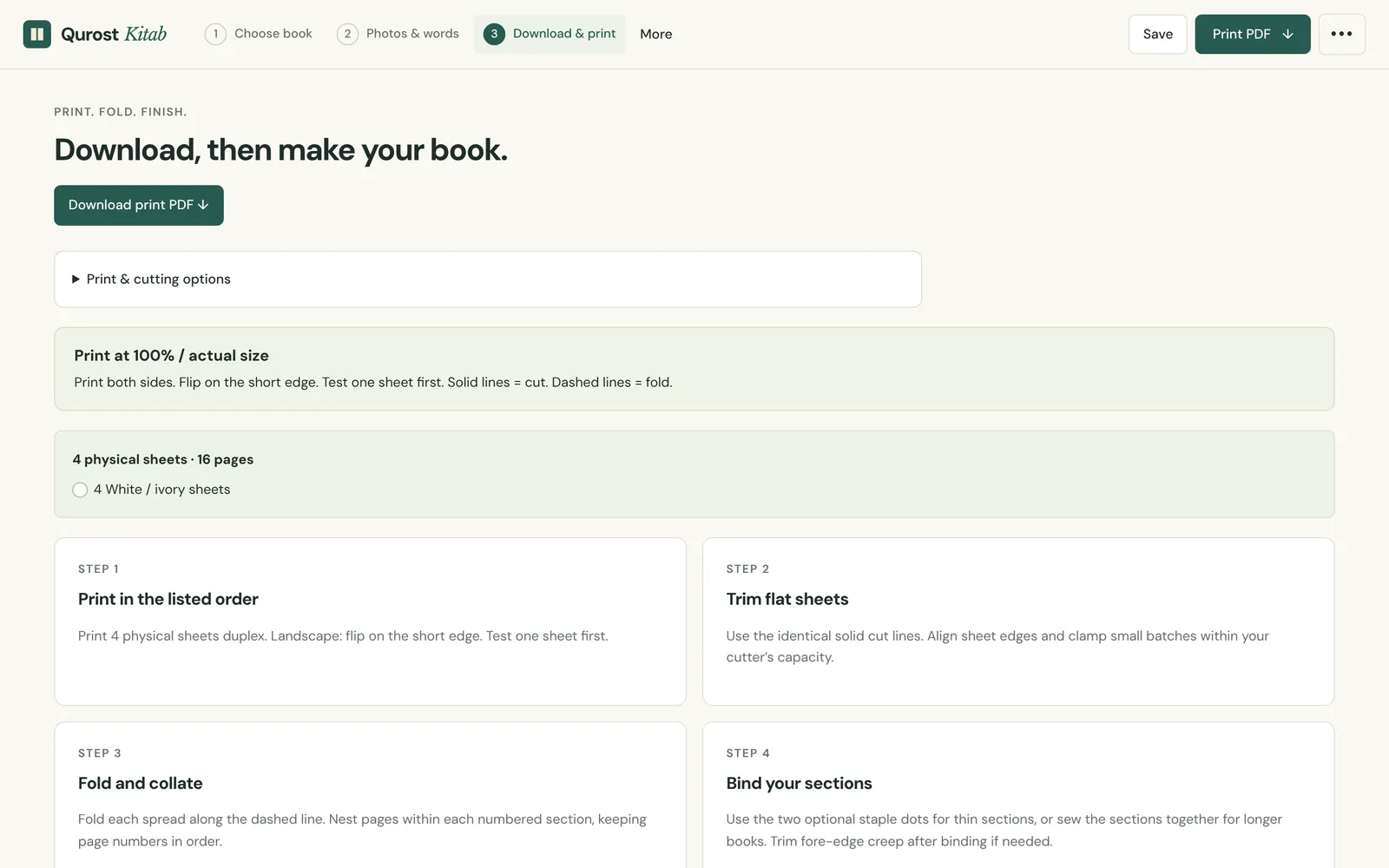Screen dimensions: 1389x868
Task: Click the Trim flat sheets title
Action: click(787, 599)
